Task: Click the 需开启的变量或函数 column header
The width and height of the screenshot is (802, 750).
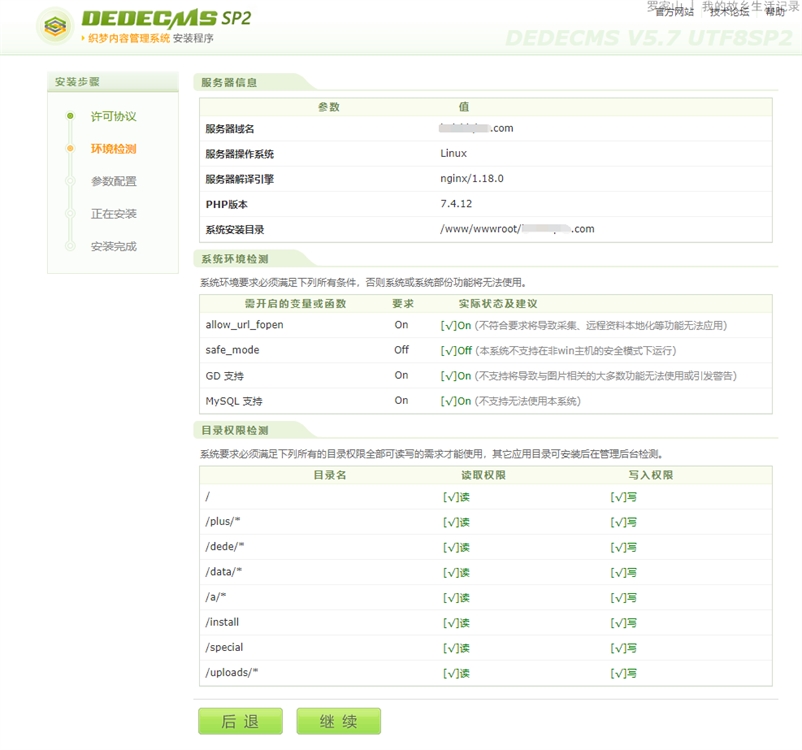Action: (x=296, y=304)
